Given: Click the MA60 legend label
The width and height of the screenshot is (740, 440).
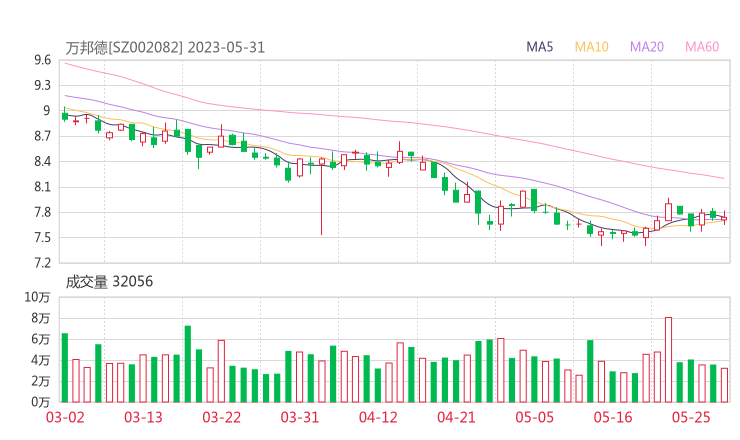Looking at the screenshot, I should 702,47.
